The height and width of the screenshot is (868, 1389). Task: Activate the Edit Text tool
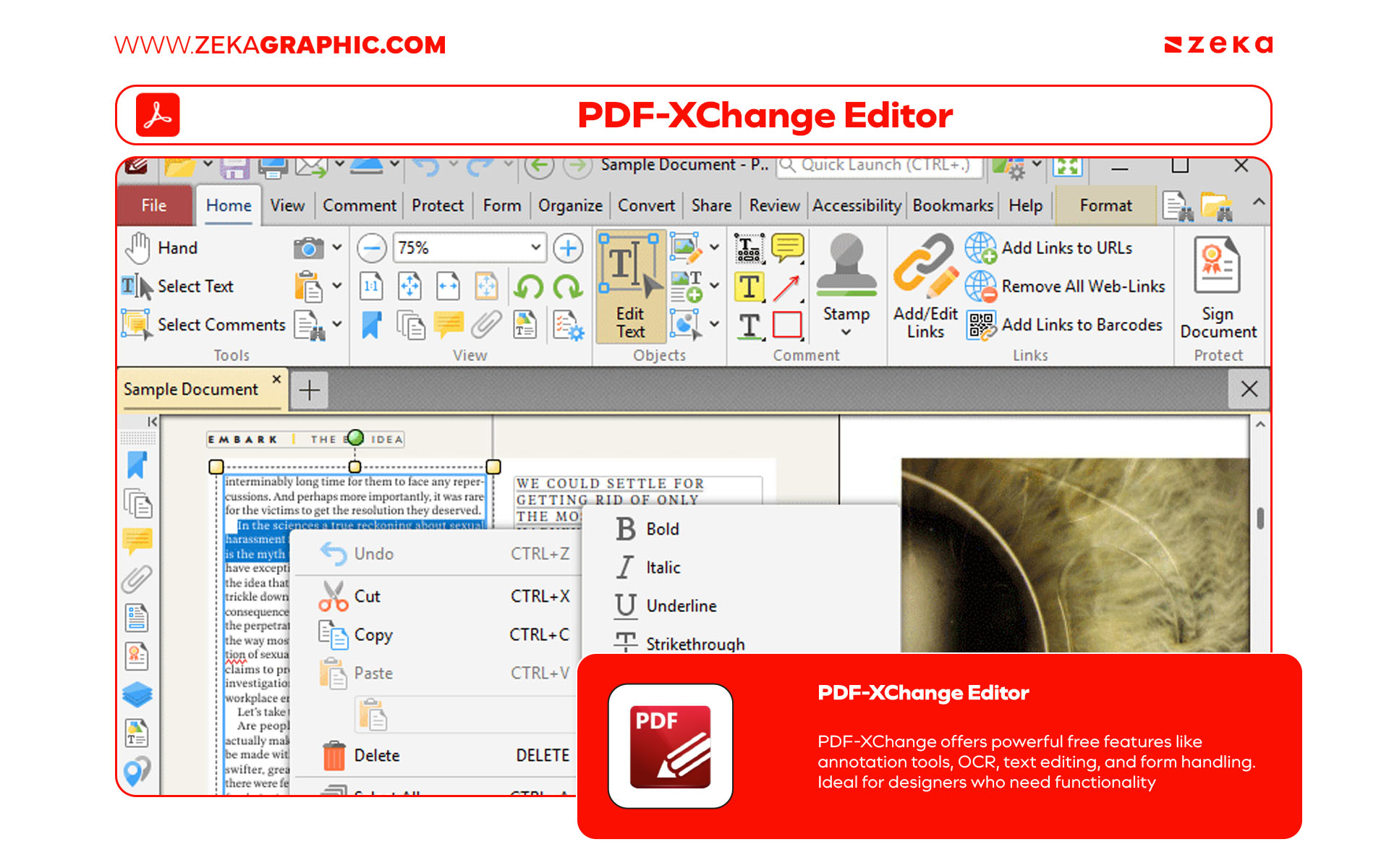630,286
